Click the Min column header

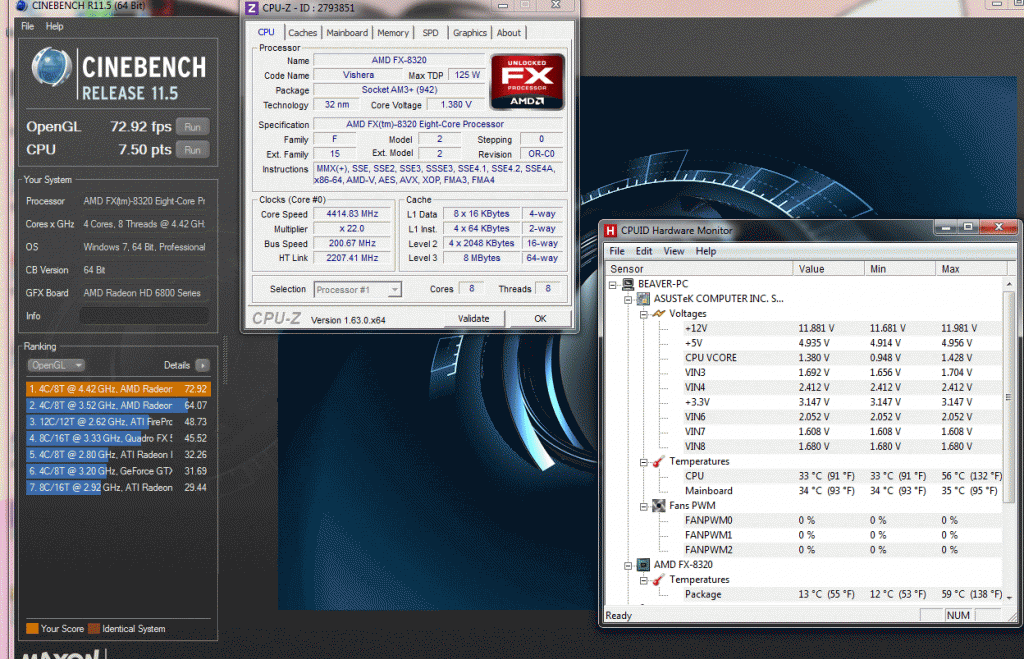point(900,268)
